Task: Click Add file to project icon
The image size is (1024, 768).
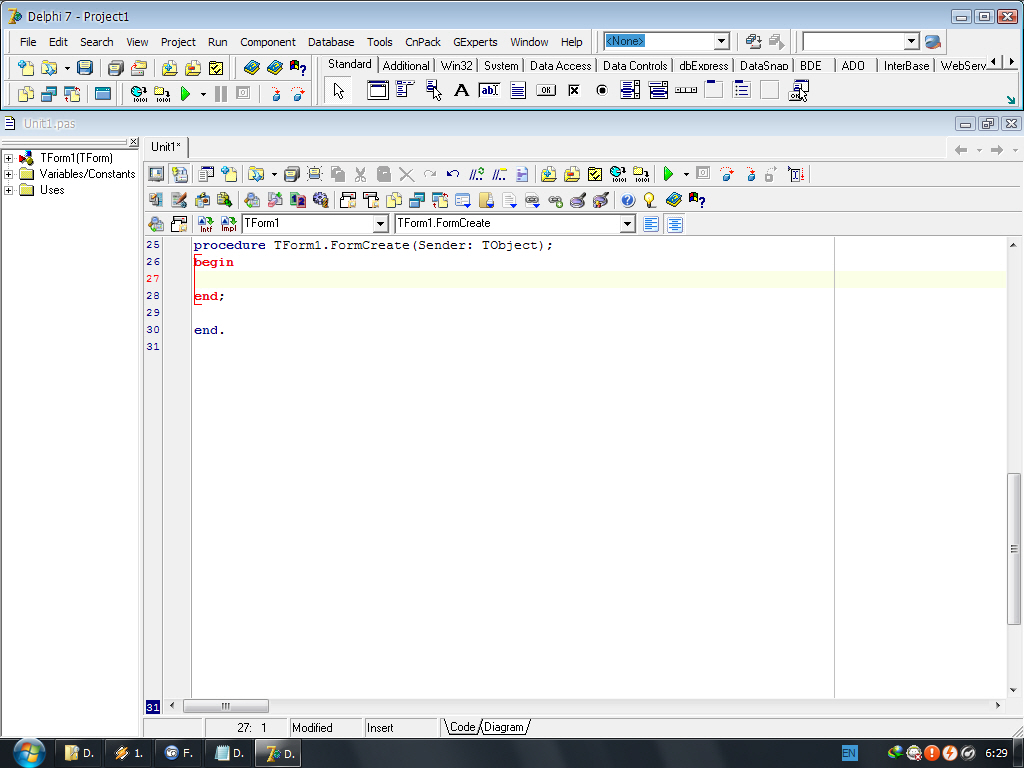Action: point(169,67)
